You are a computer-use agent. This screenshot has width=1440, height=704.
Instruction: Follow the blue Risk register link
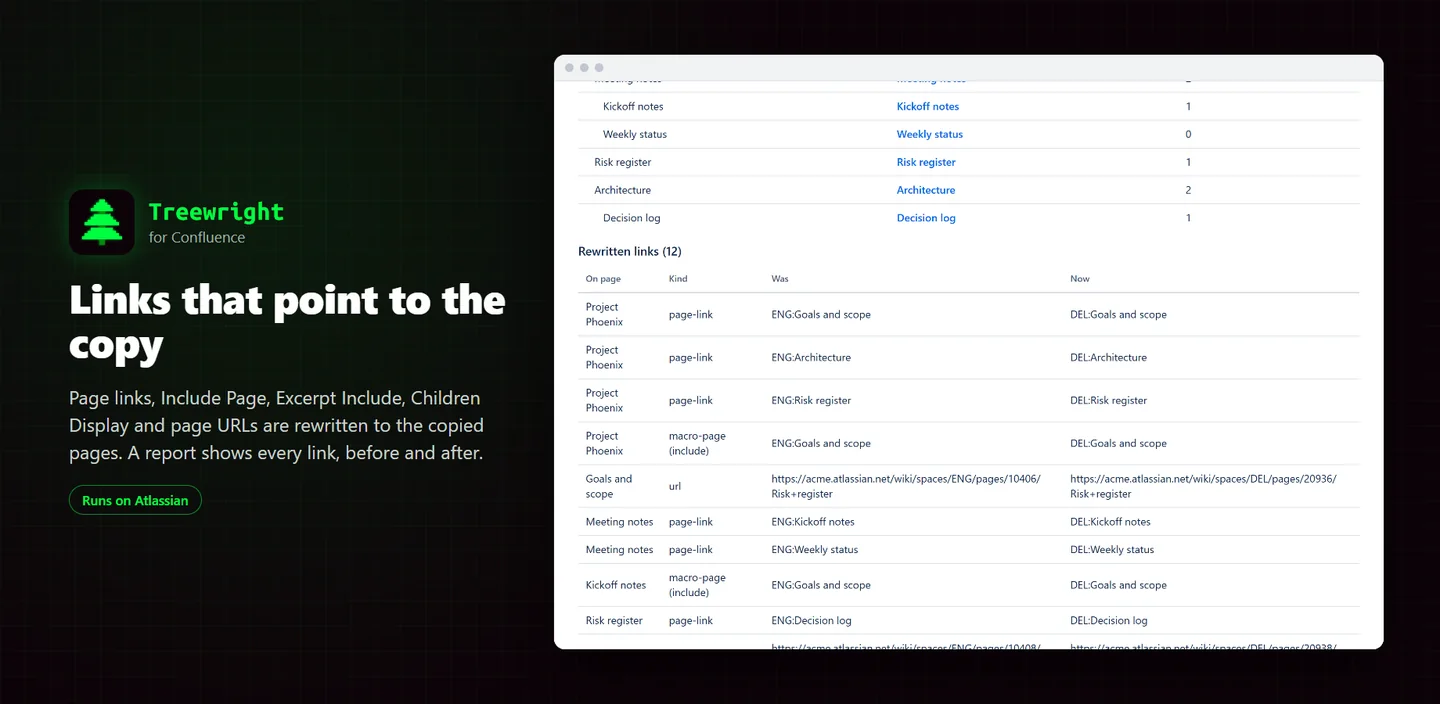coord(926,162)
